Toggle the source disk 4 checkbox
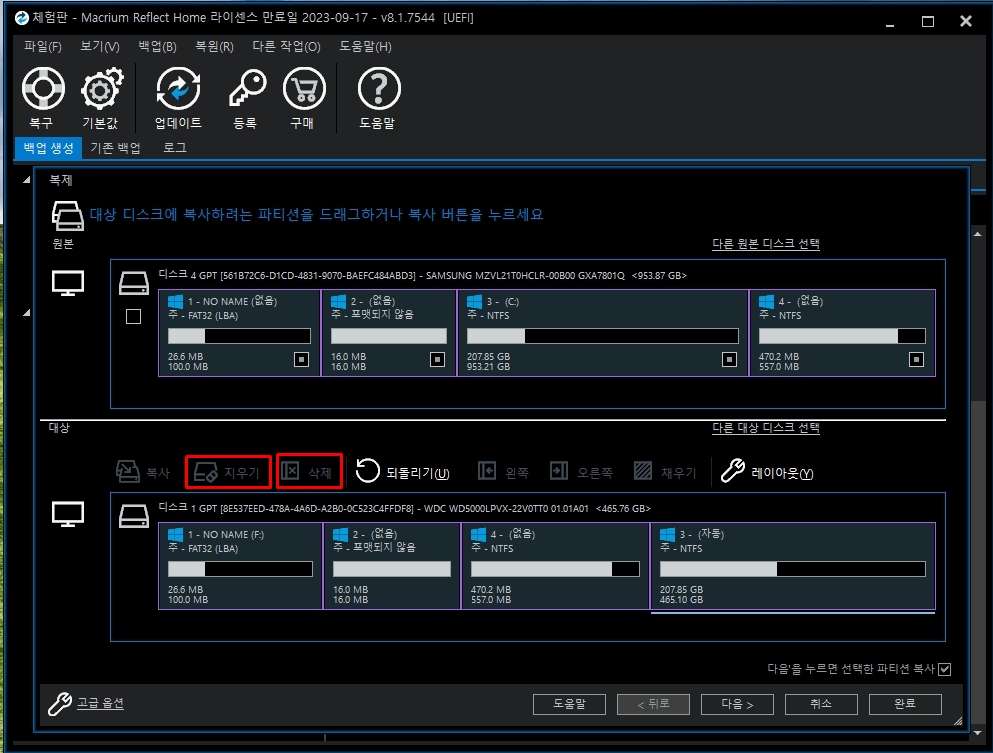The height and width of the screenshot is (753, 993). point(134,317)
